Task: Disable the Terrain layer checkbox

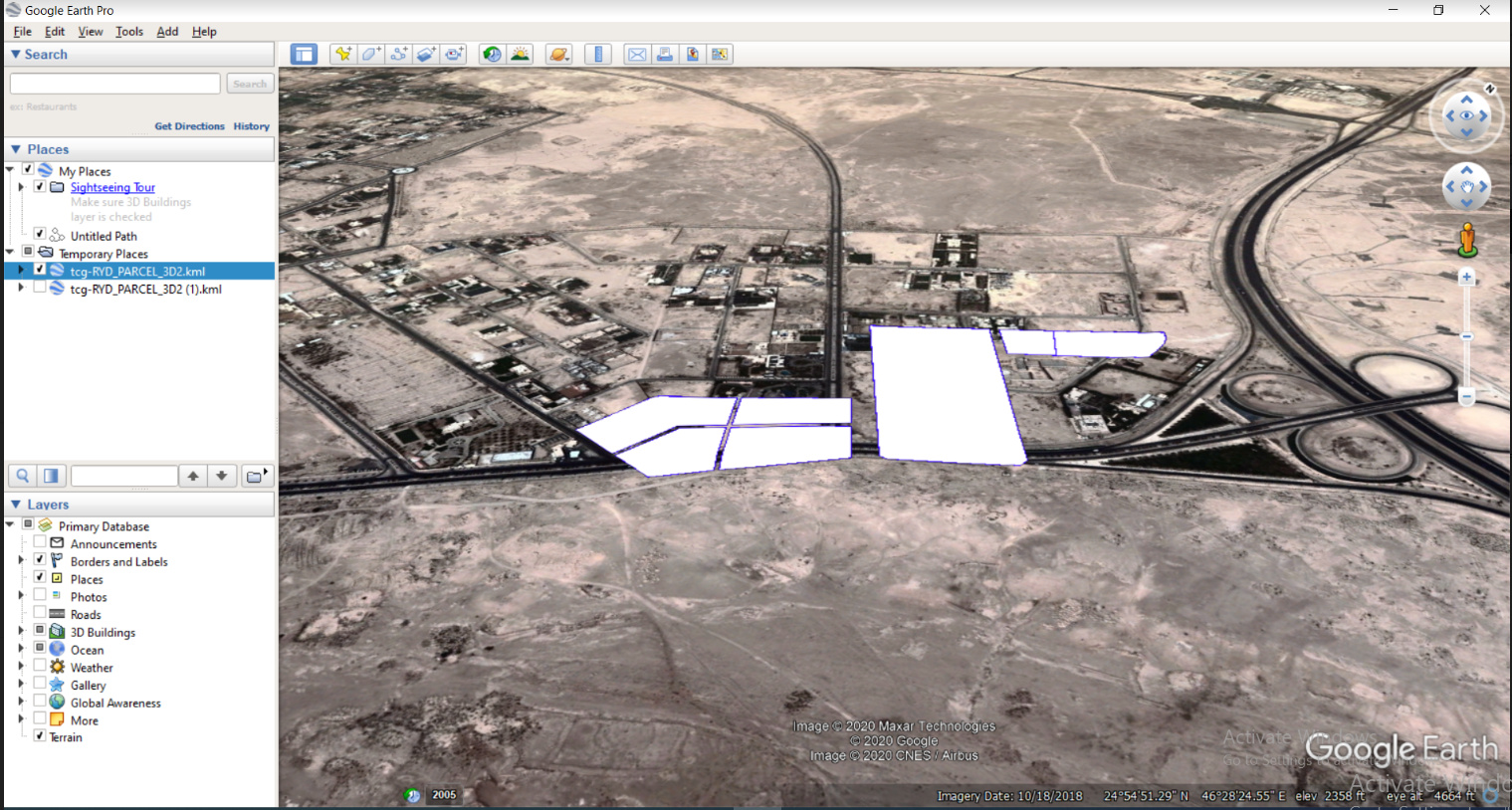Action: tap(40, 735)
